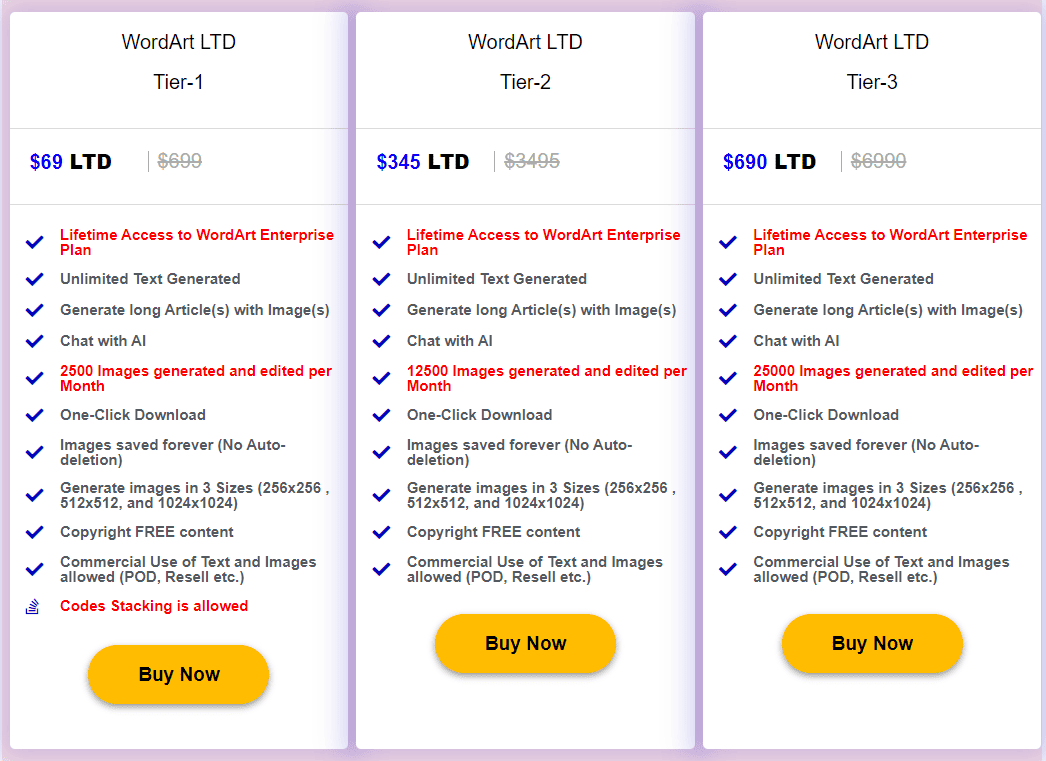
Task: Click the strikethrough "$3495" price in Tier-2
Action: 531,161
